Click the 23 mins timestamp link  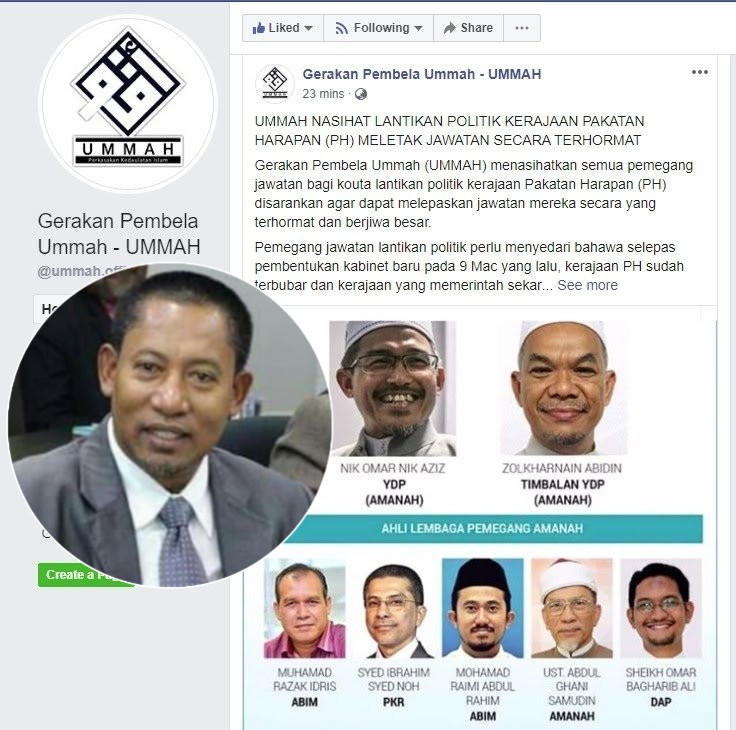point(323,94)
